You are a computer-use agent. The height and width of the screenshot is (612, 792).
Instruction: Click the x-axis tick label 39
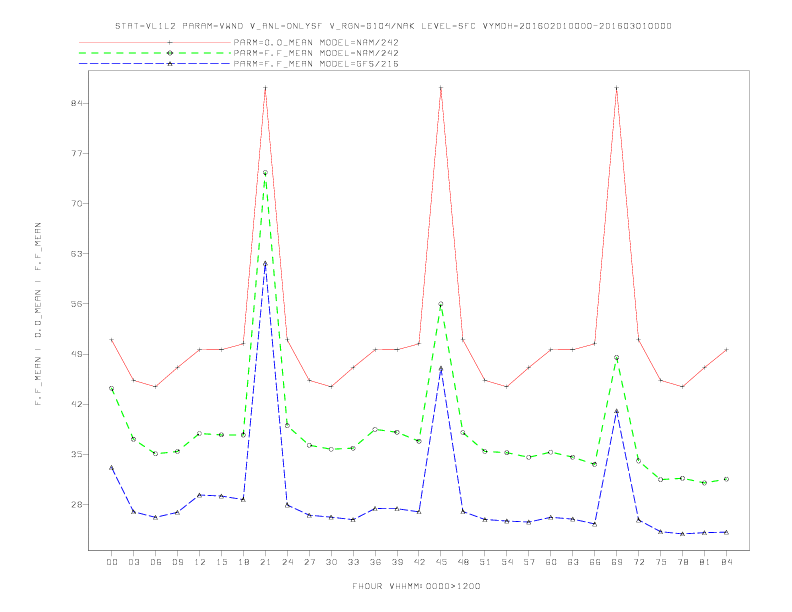pos(397,562)
